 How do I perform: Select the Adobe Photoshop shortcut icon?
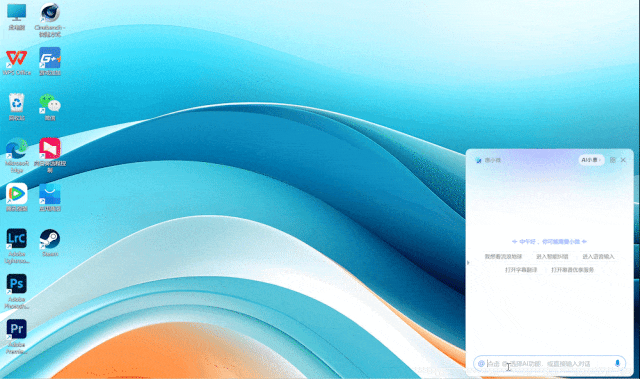coord(17,284)
